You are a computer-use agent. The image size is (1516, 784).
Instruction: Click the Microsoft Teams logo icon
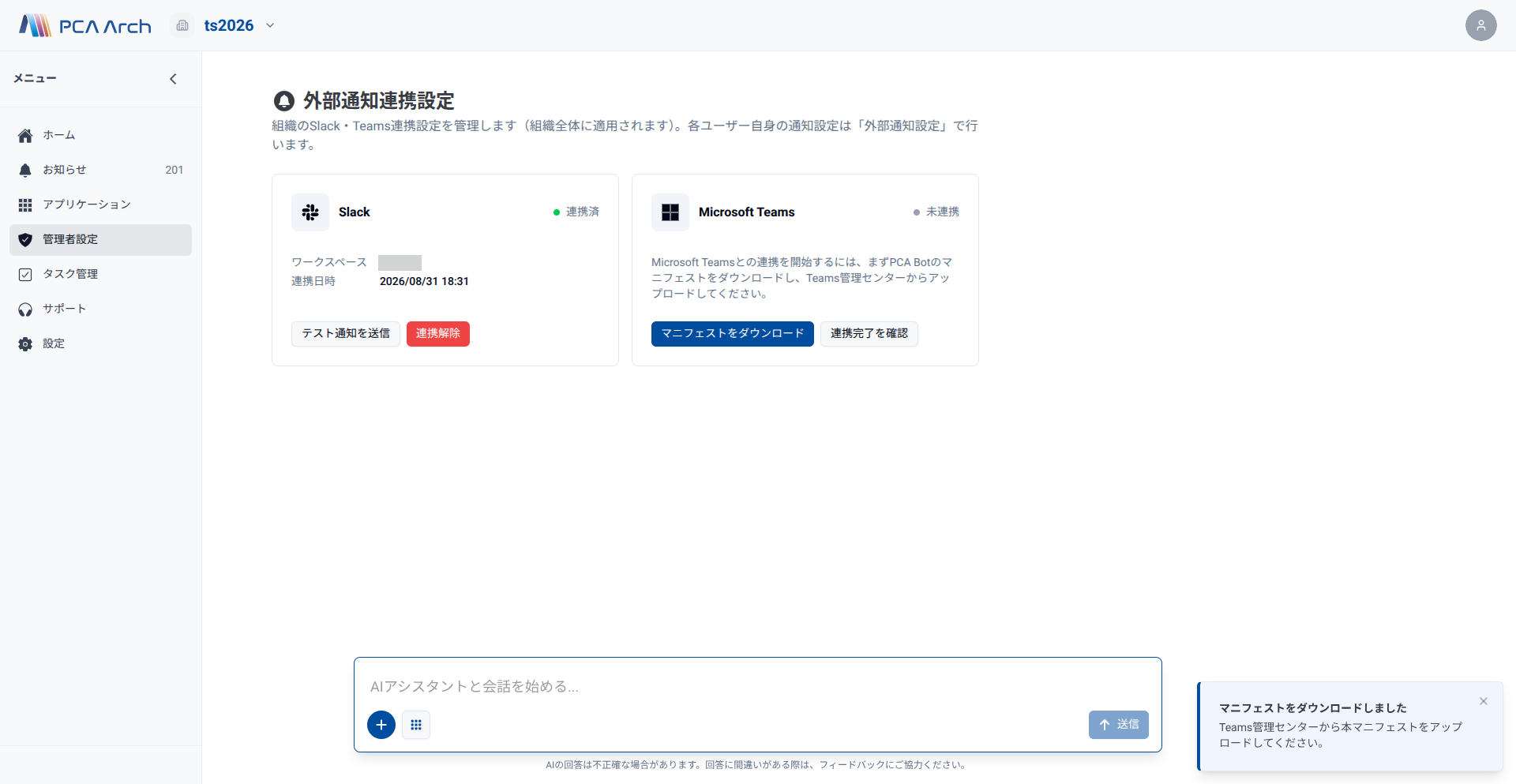tap(670, 212)
